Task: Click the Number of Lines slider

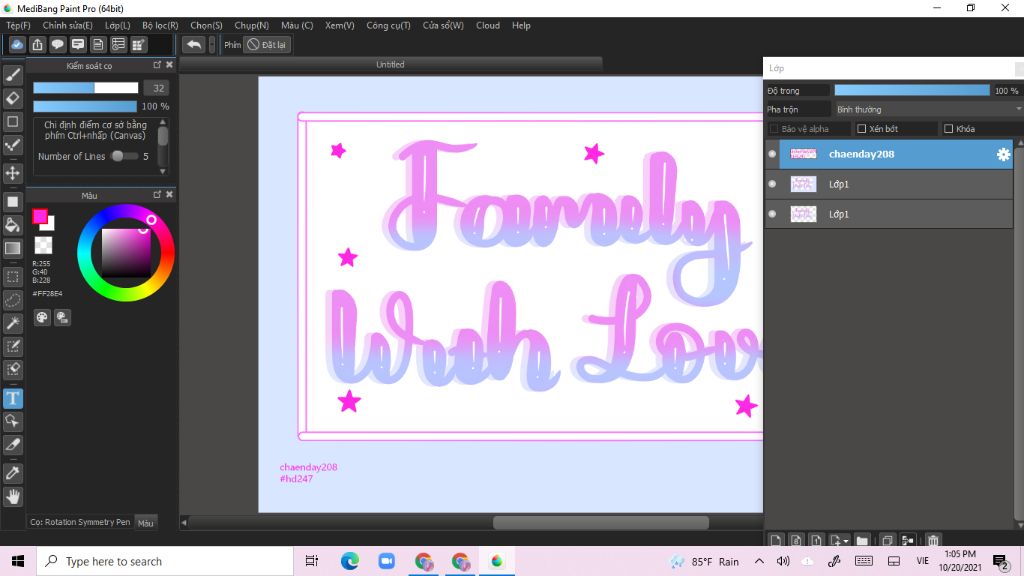Action: point(124,156)
